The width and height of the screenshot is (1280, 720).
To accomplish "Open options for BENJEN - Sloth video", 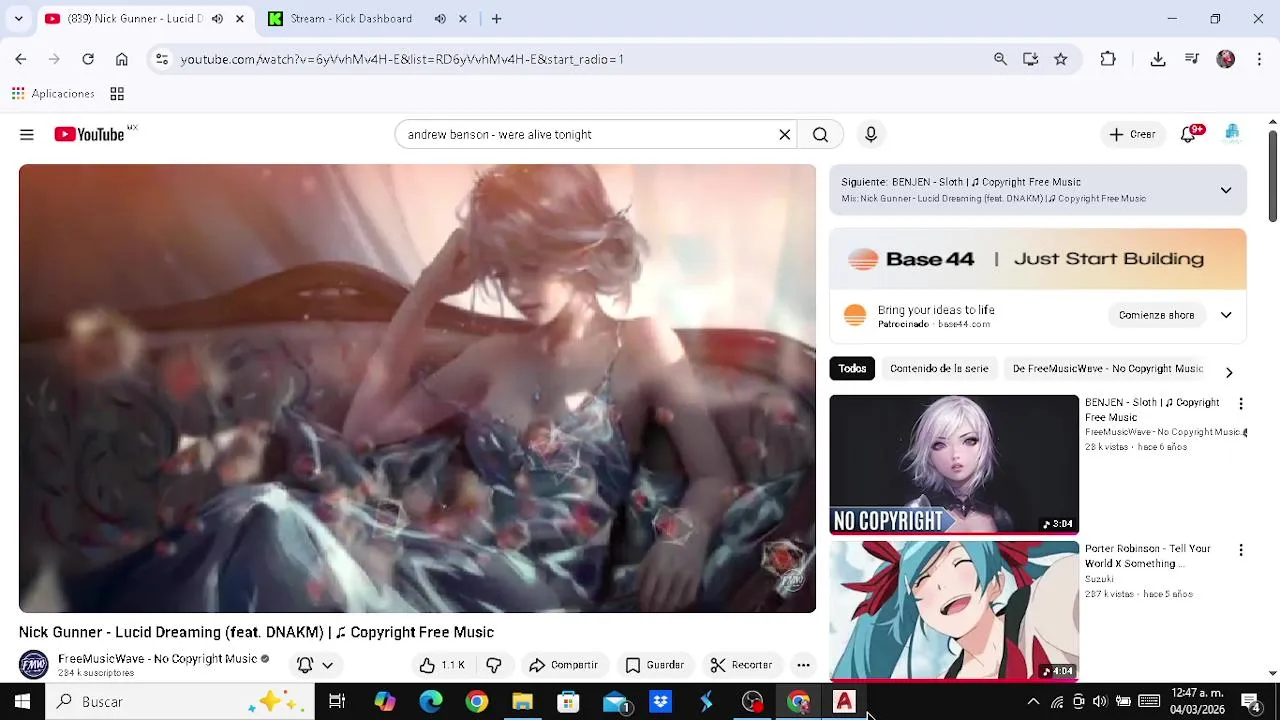I will click(x=1241, y=404).
